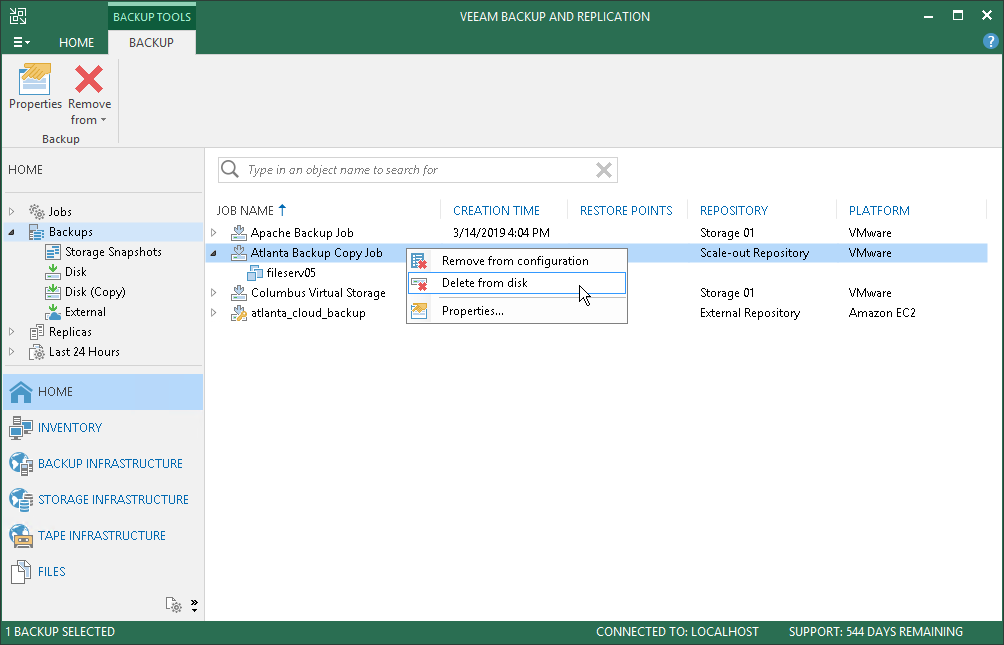
Task: Open Tape Infrastructure view icon
Action: tap(21, 536)
